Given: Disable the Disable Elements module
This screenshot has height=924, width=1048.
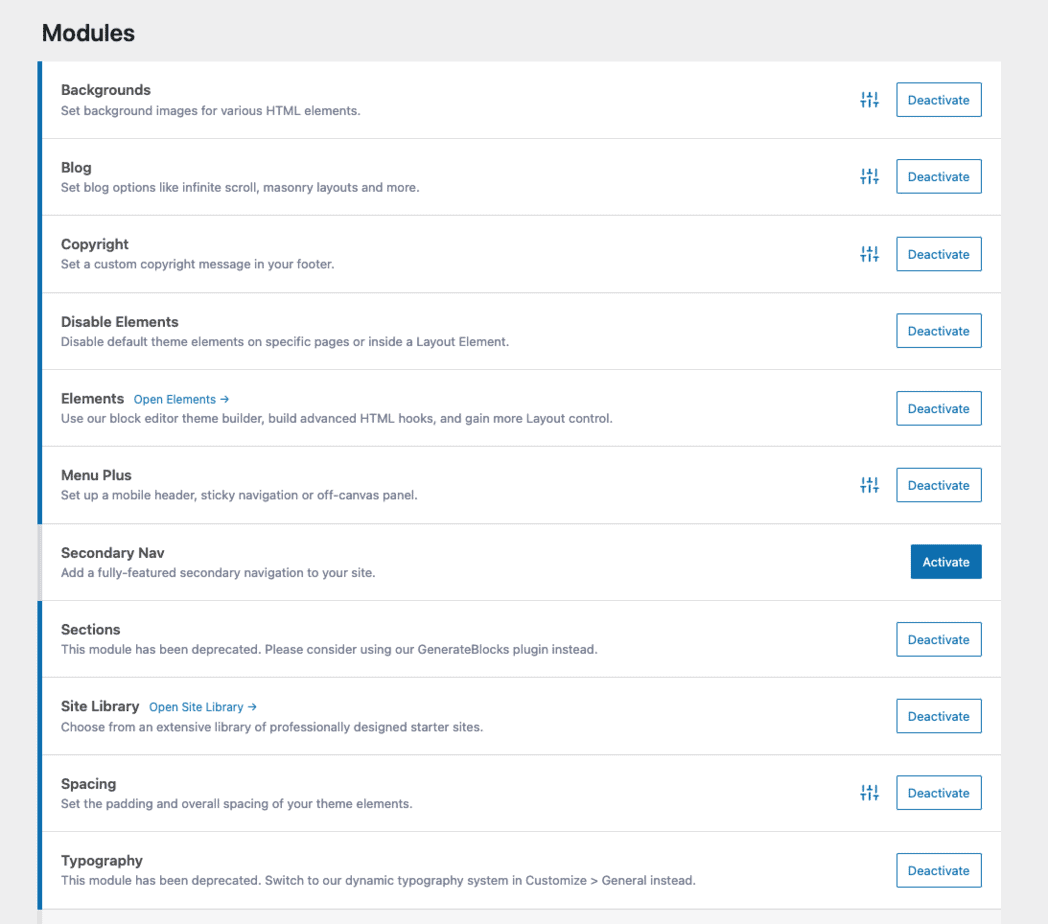Looking at the screenshot, I should pos(938,330).
